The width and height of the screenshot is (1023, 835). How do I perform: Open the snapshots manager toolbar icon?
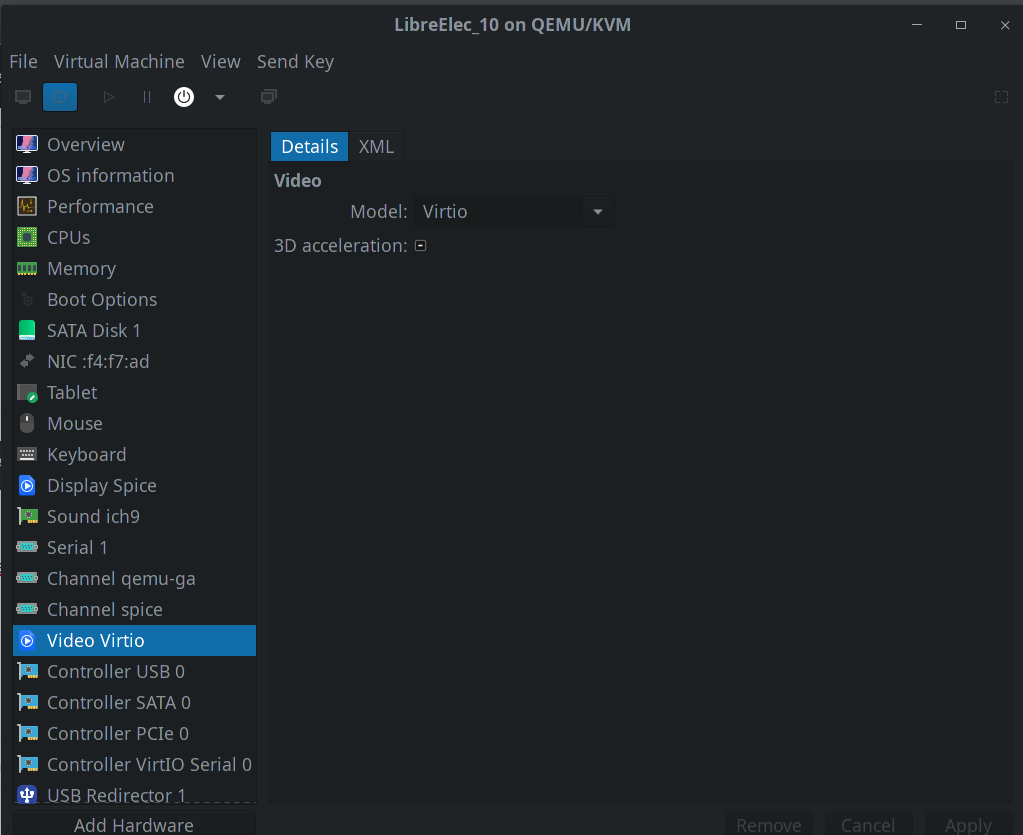(x=268, y=97)
